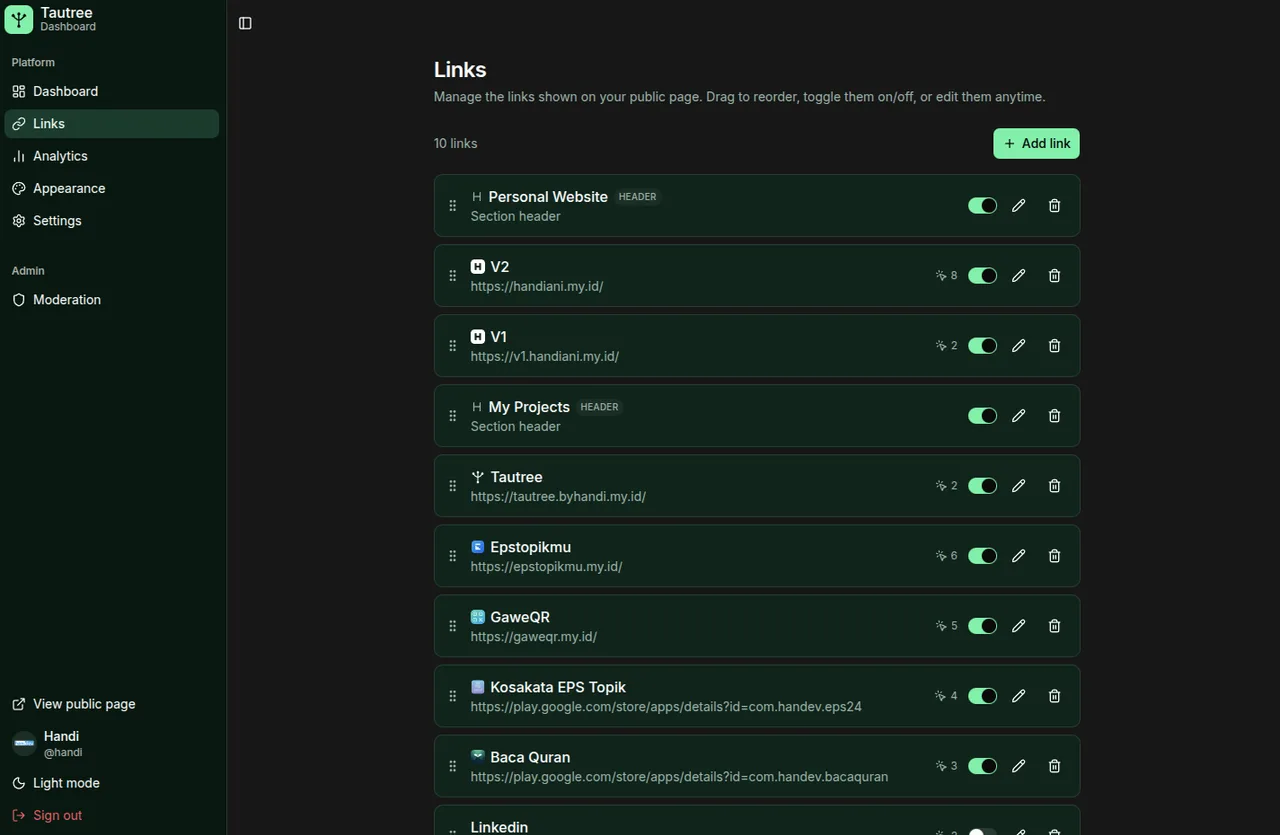
Task: Edit the My Projects header
Action: (1018, 416)
